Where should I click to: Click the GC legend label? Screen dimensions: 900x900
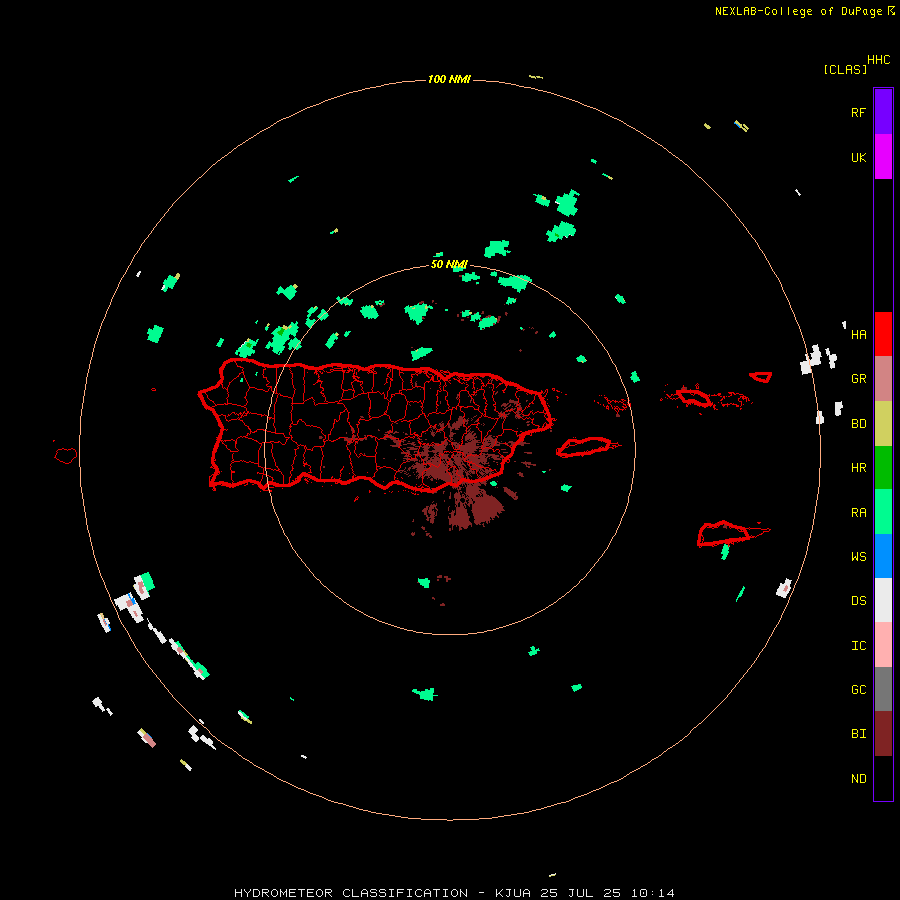coord(858,689)
